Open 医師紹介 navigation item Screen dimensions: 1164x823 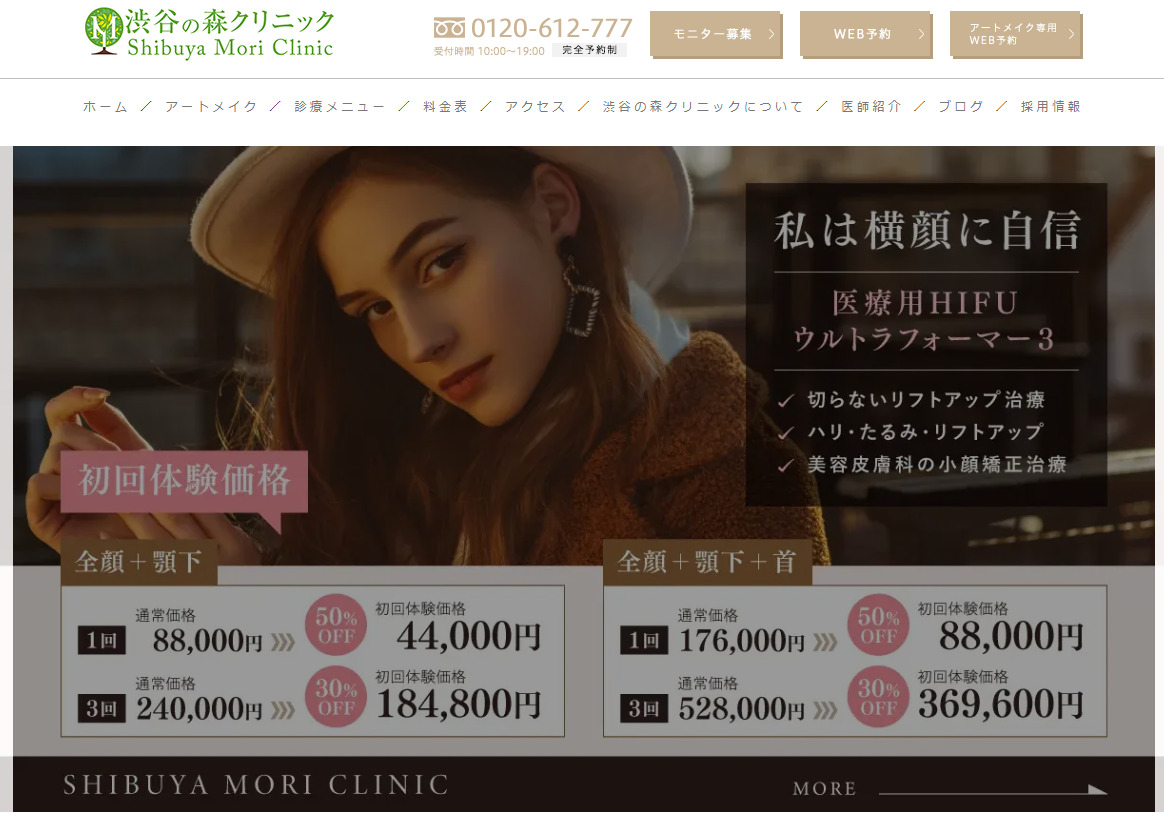[x=871, y=107]
